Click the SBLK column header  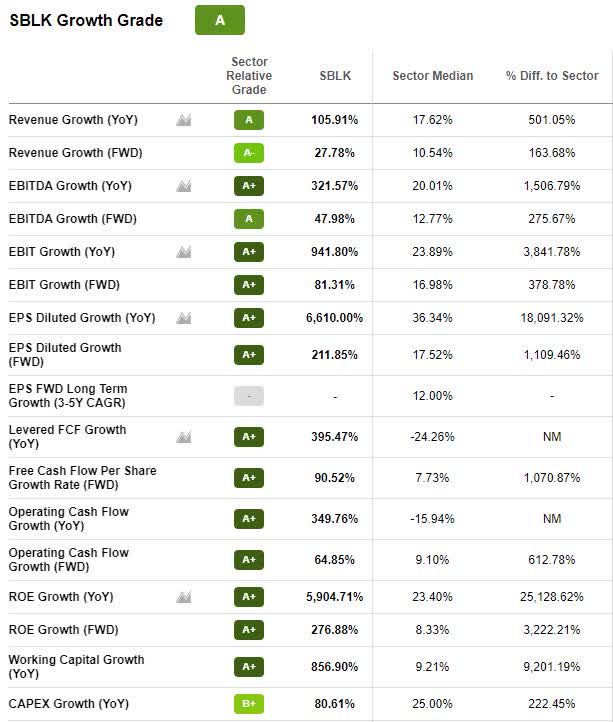335,76
